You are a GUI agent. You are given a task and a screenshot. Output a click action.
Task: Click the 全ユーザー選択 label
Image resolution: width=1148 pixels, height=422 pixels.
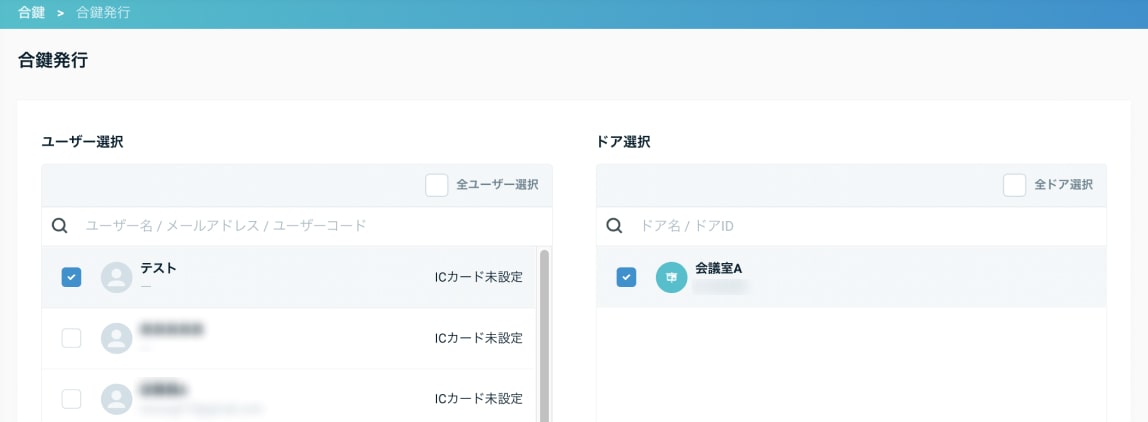[498, 185]
